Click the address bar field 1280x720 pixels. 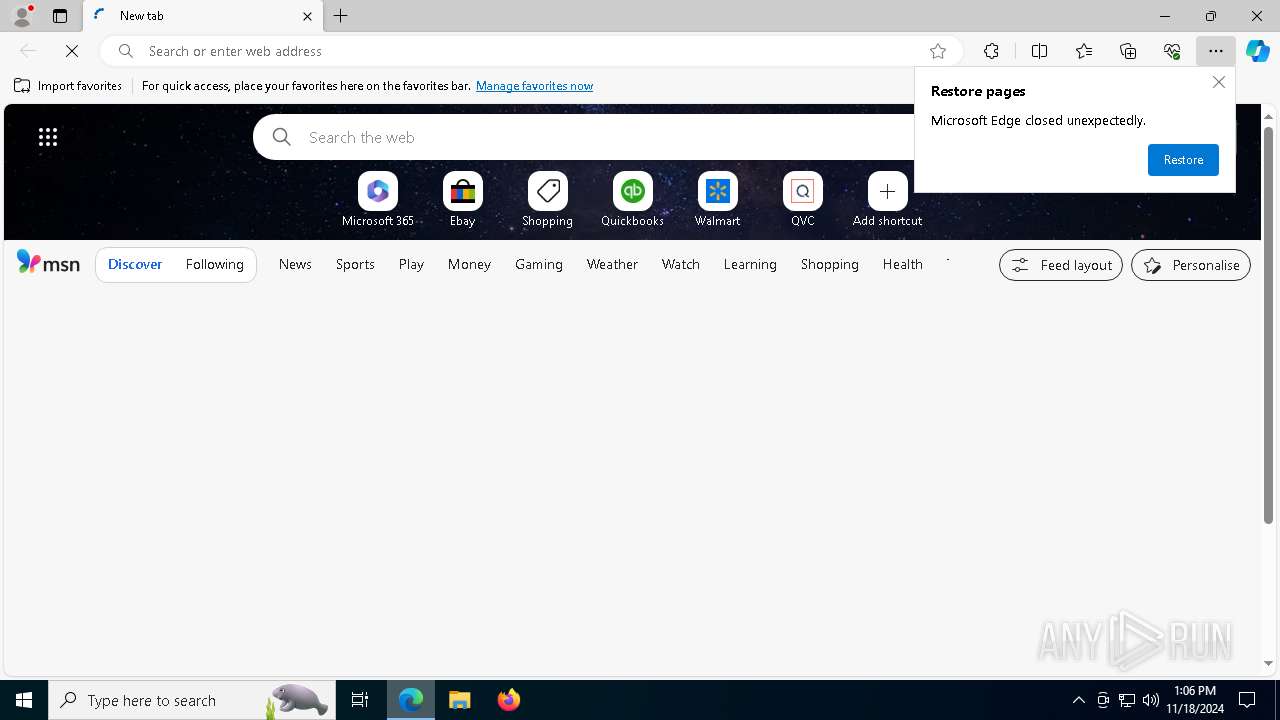(x=530, y=51)
